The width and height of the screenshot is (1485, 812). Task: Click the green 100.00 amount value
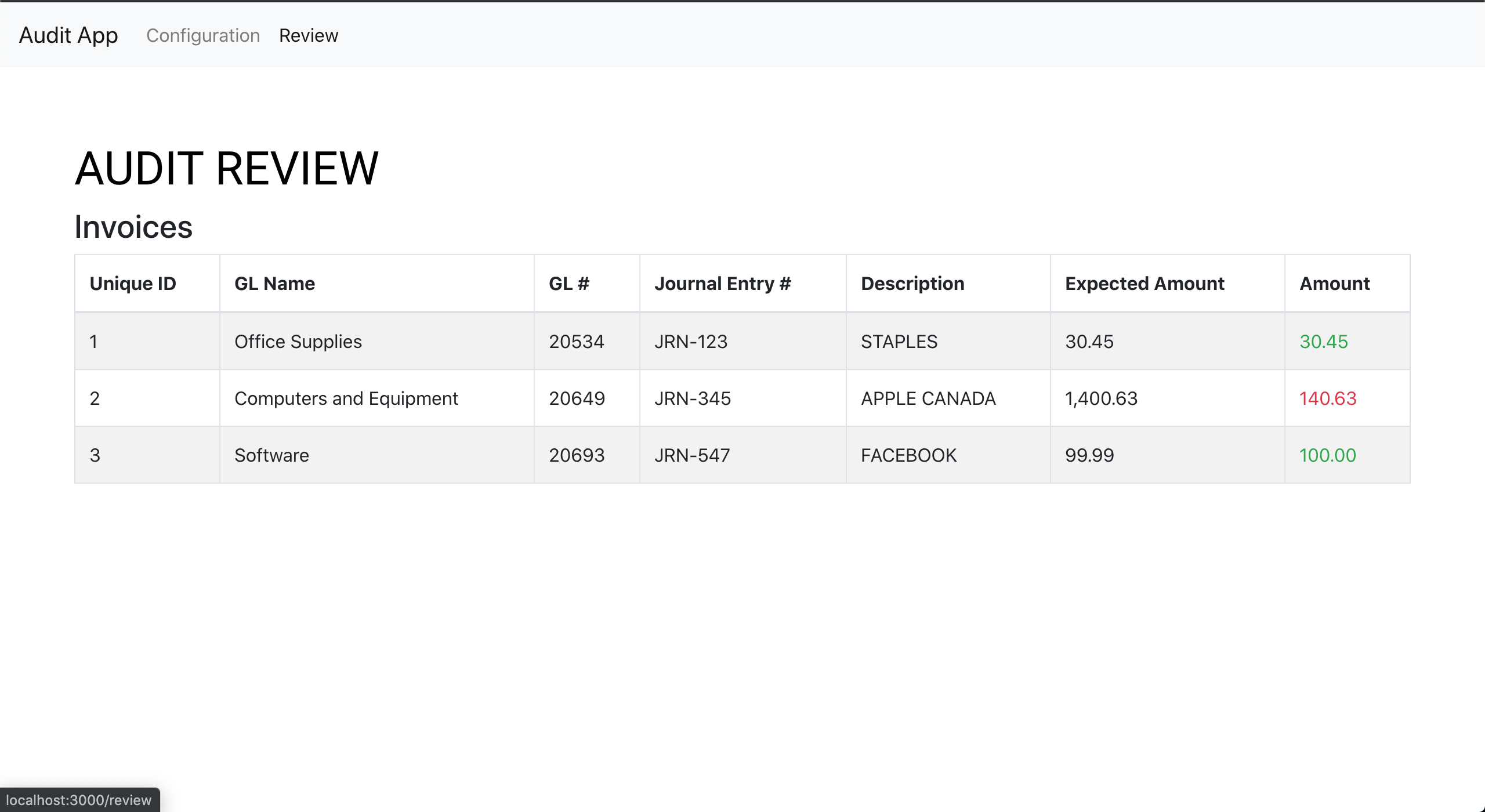coord(1328,455)
